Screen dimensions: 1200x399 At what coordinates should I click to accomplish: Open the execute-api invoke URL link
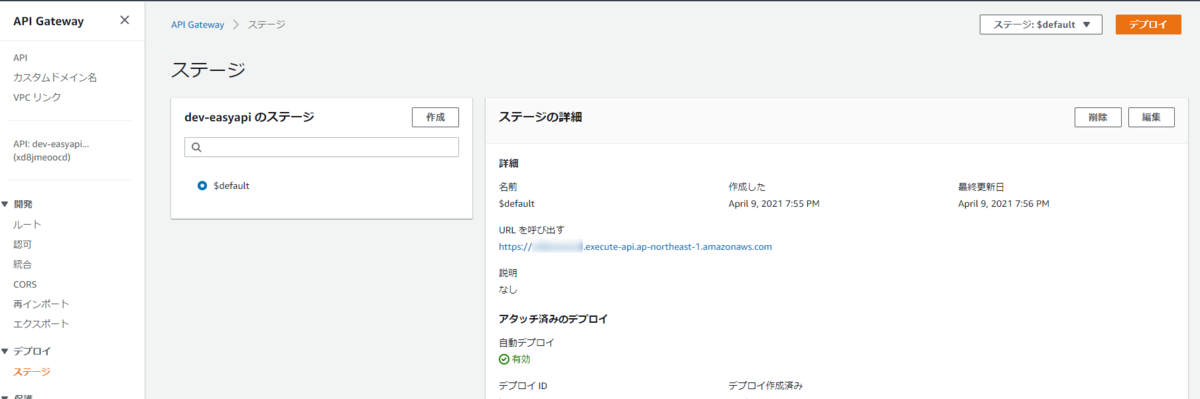635,246
